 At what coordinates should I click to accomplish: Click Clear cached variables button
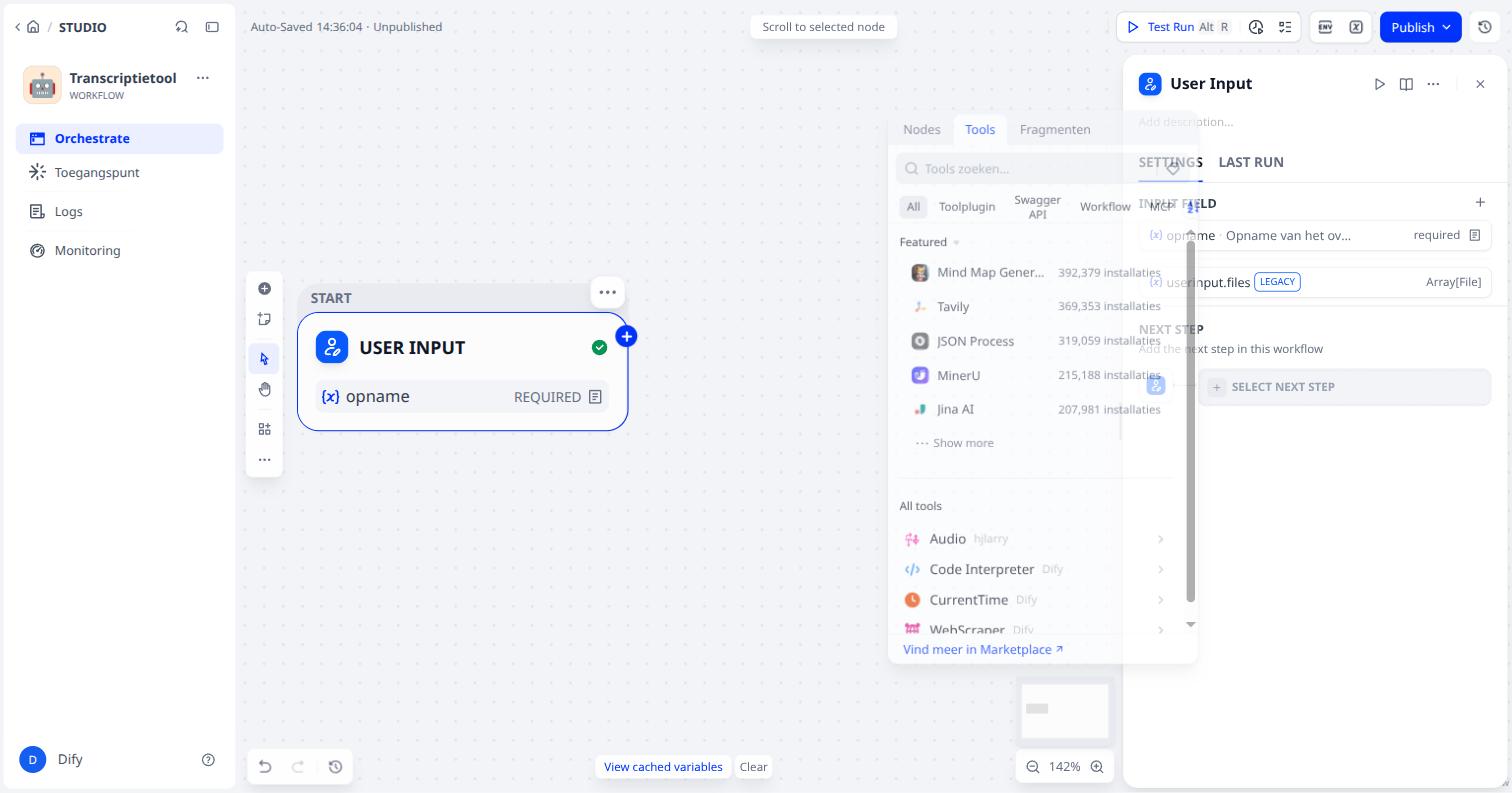pos(753,767)
